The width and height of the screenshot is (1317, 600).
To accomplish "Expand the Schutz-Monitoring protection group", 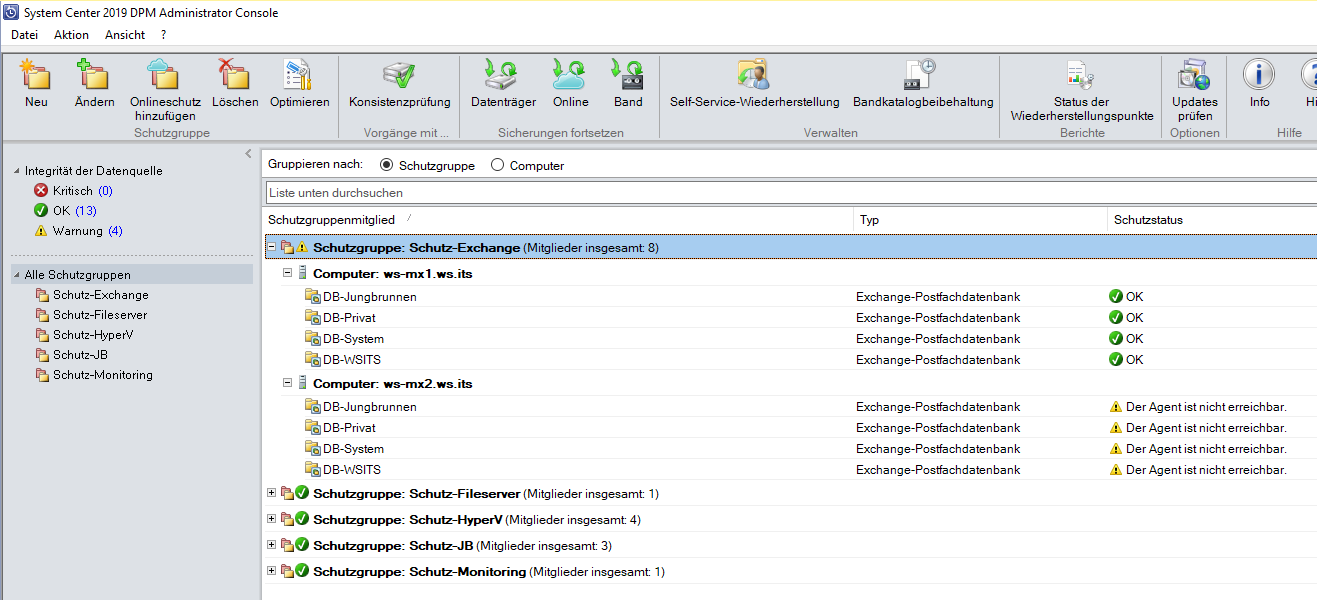I will pyautogui.click(x=271, y=570).
